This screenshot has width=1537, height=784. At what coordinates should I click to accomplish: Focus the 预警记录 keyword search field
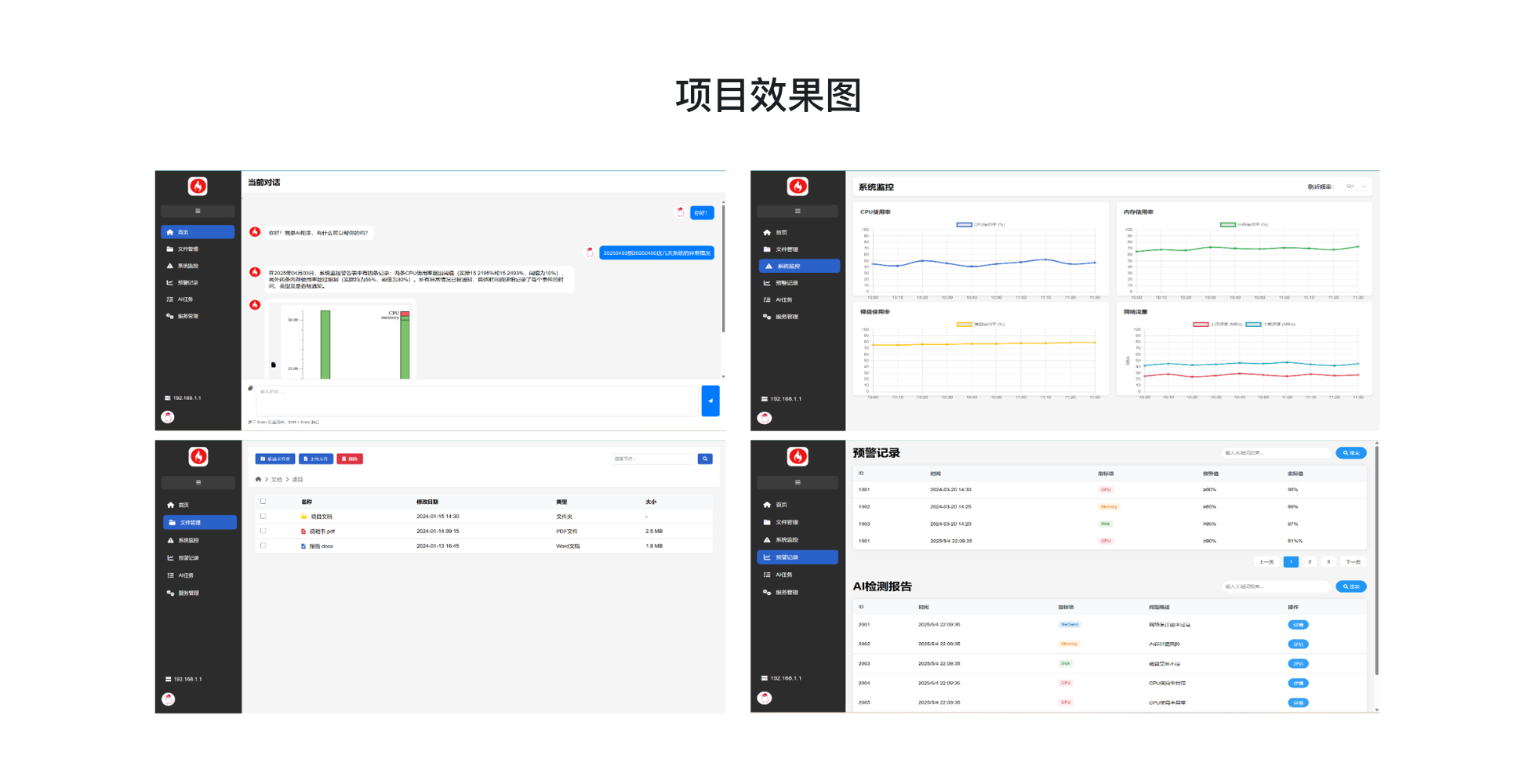tap(1277, 453)
